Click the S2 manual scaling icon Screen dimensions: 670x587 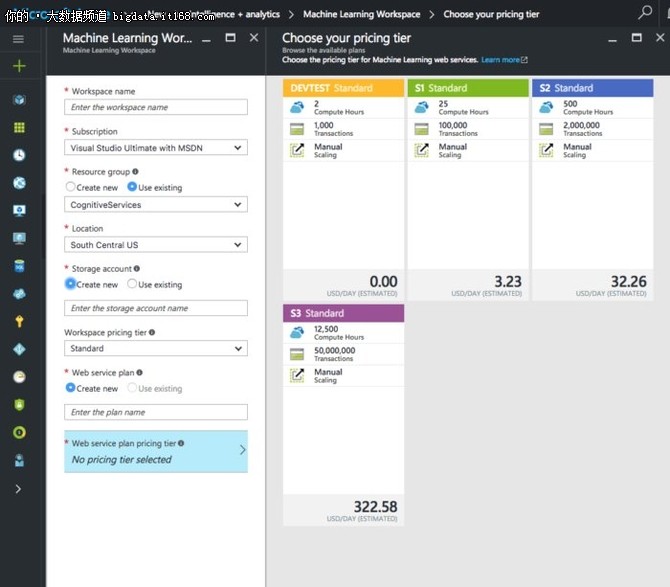point(546,150)
